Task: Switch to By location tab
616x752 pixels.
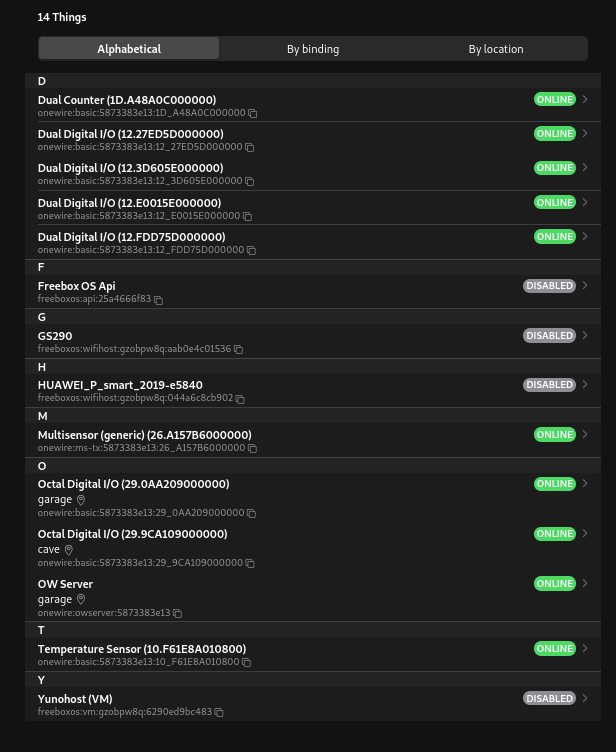Action: click(x=496, y=49)
